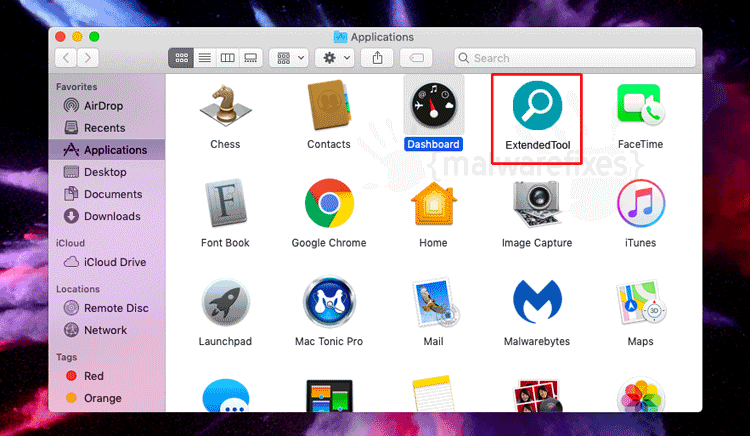Open the Malwarebytes app icon

click(537, 302)
